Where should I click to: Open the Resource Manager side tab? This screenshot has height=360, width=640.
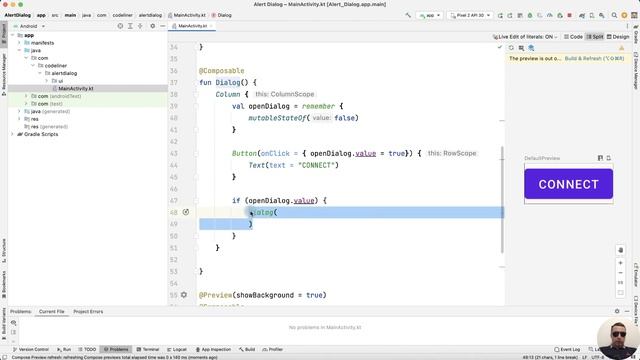[x=4, y=75]
